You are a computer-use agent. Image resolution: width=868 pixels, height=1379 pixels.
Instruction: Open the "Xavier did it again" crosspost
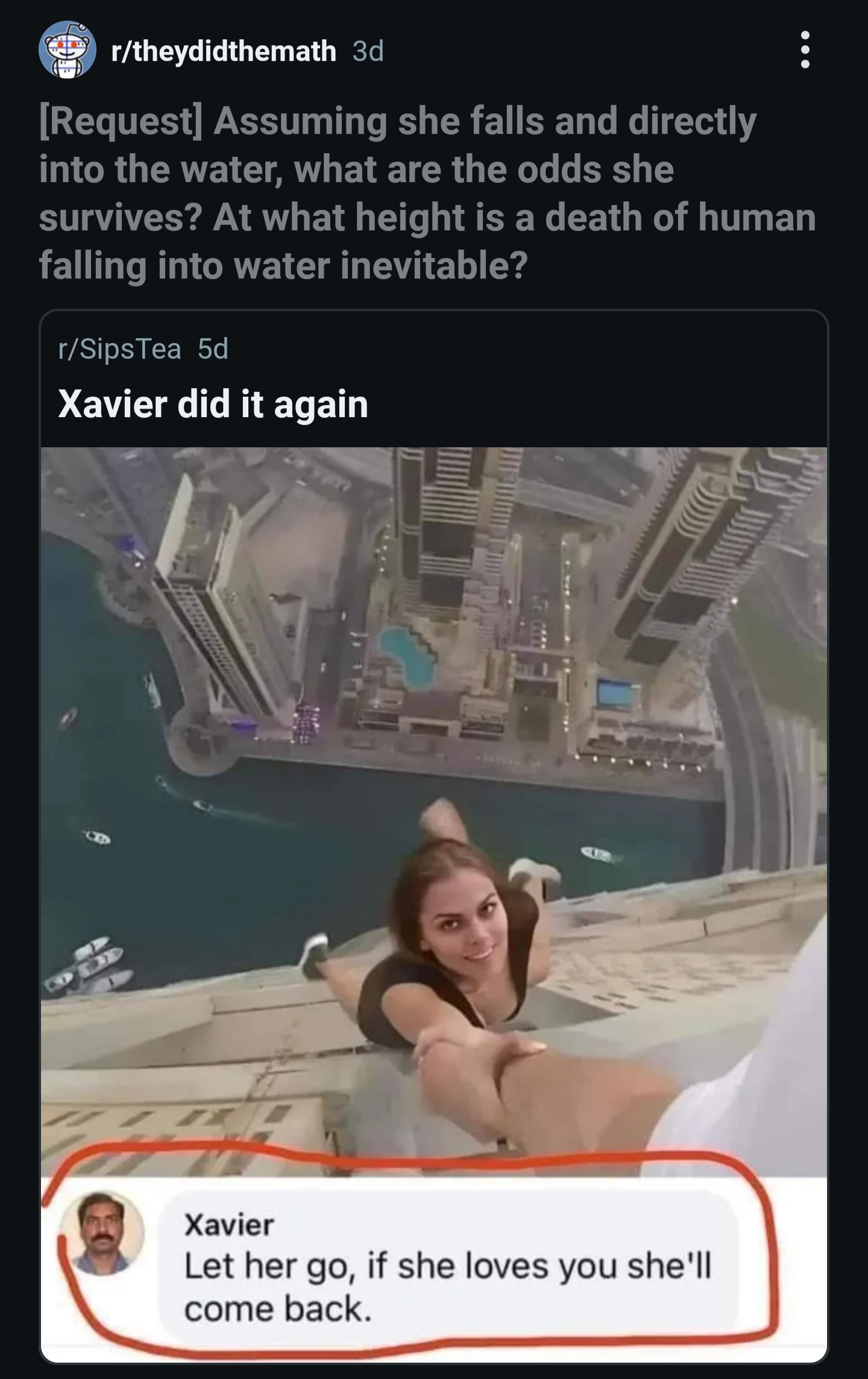tap(213, 404)
